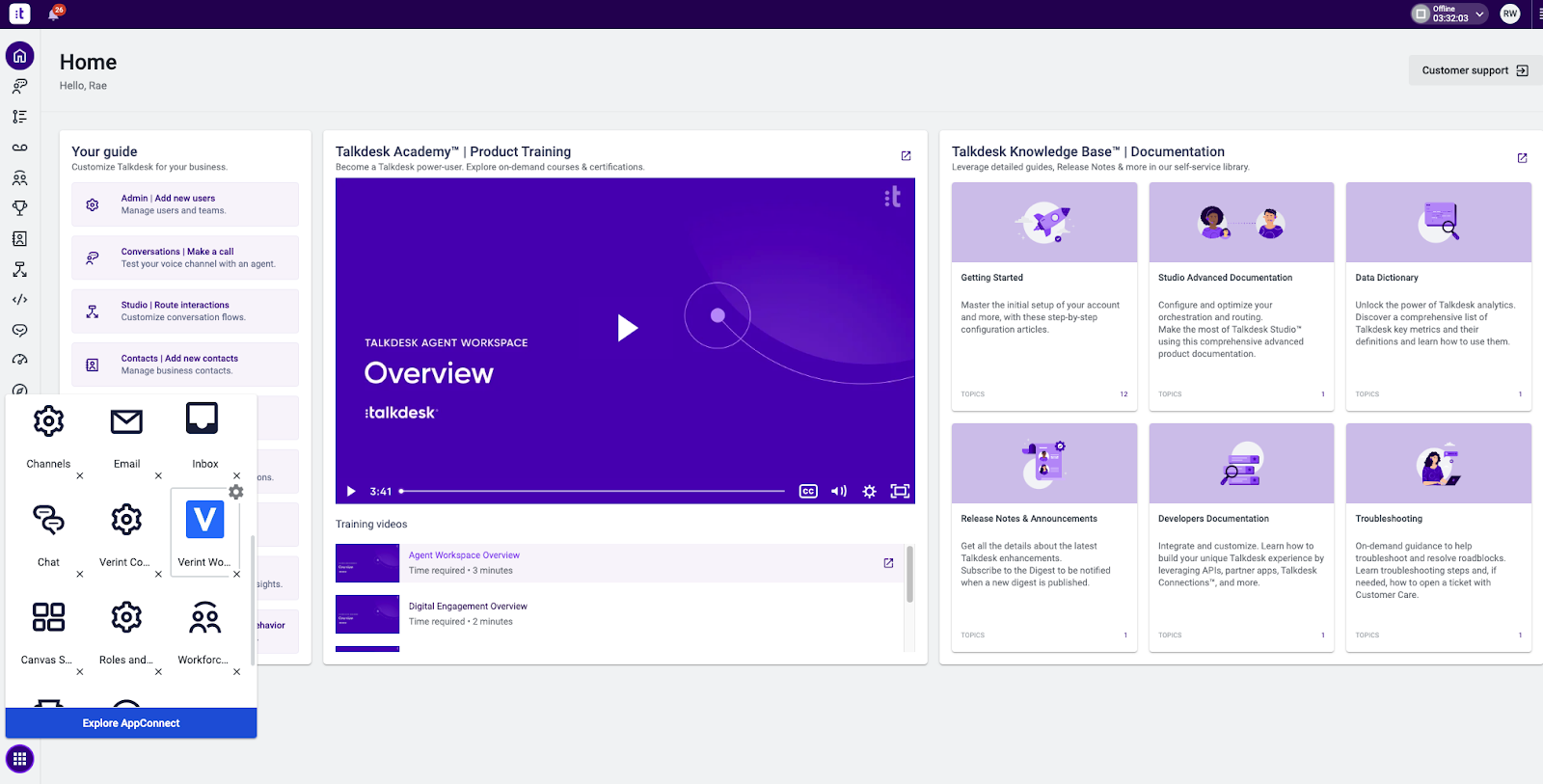This screenshot has height=784, width=1543.
Task: Toggle closed captions on the video
Action: pos(808,491)
